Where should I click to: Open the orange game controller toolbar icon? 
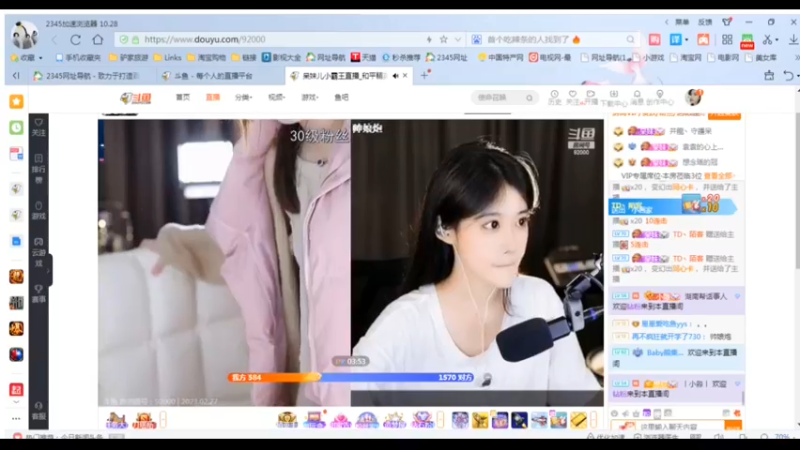pos(703,39)
